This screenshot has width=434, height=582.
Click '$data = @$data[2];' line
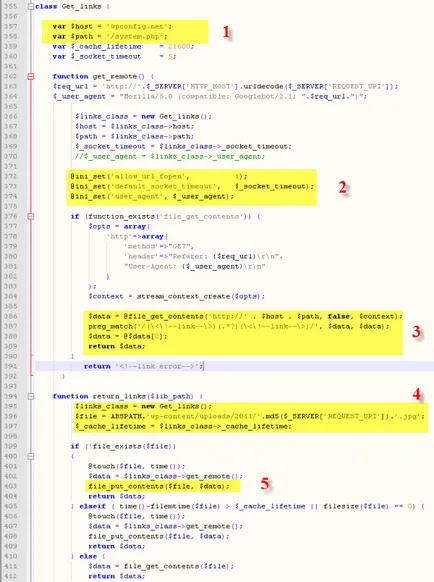point(128,336)
